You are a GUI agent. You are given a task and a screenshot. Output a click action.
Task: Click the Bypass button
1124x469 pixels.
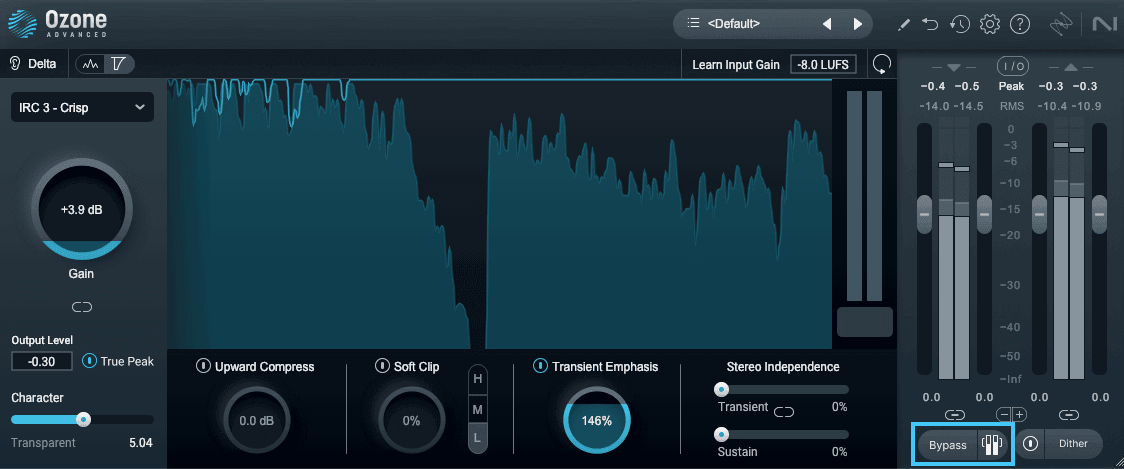click(x=948, y=445)
